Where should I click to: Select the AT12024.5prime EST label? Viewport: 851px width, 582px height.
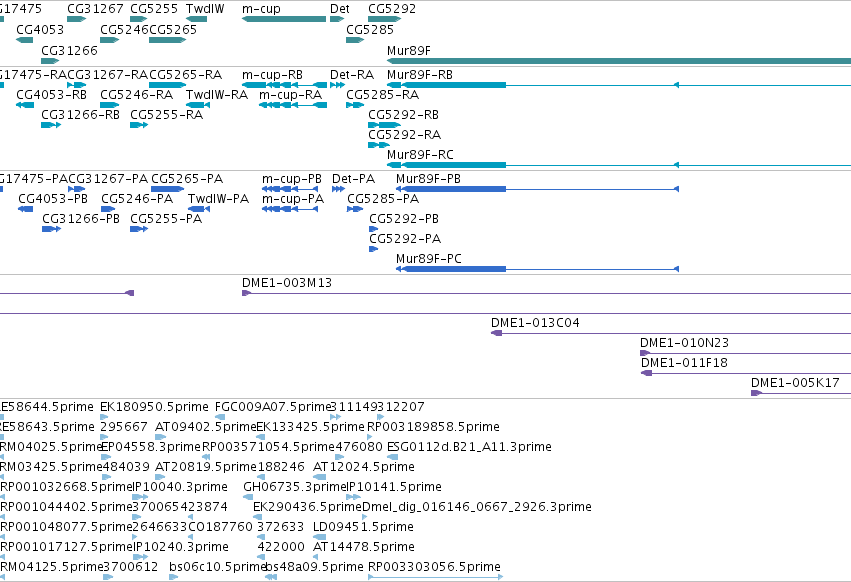coord(364,467)
